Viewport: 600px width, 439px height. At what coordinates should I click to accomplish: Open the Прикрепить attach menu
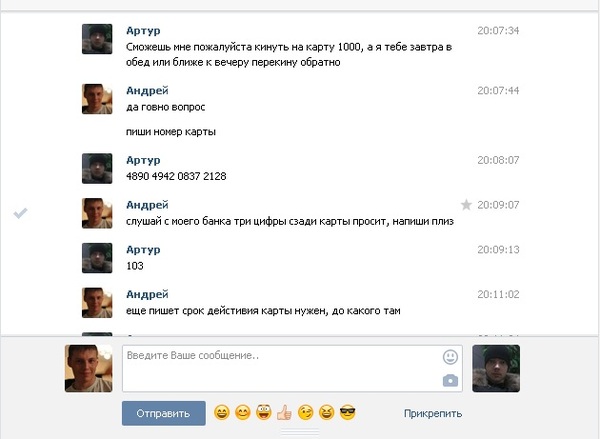point(433,413)
